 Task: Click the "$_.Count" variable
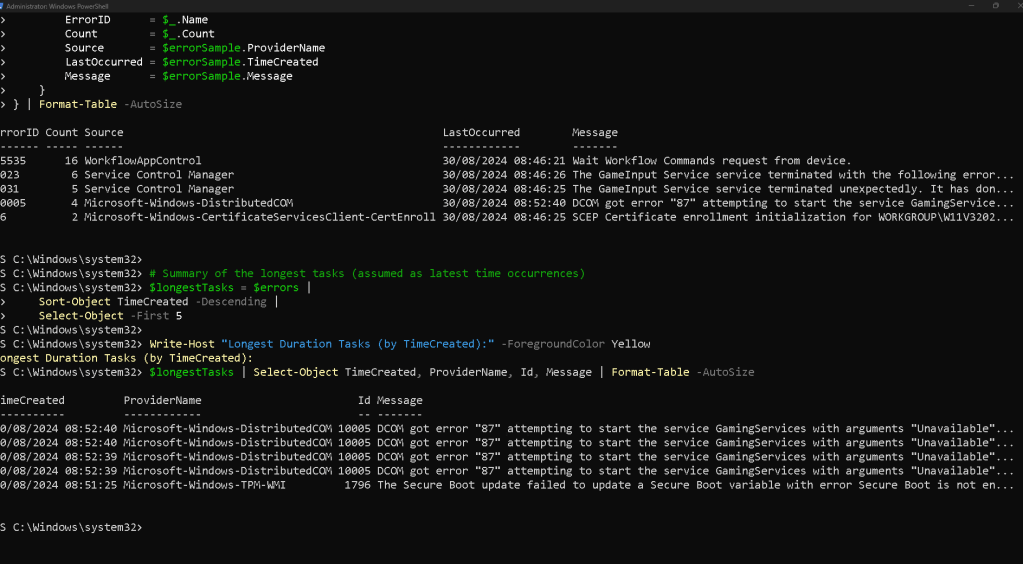[x=189, y=34]
